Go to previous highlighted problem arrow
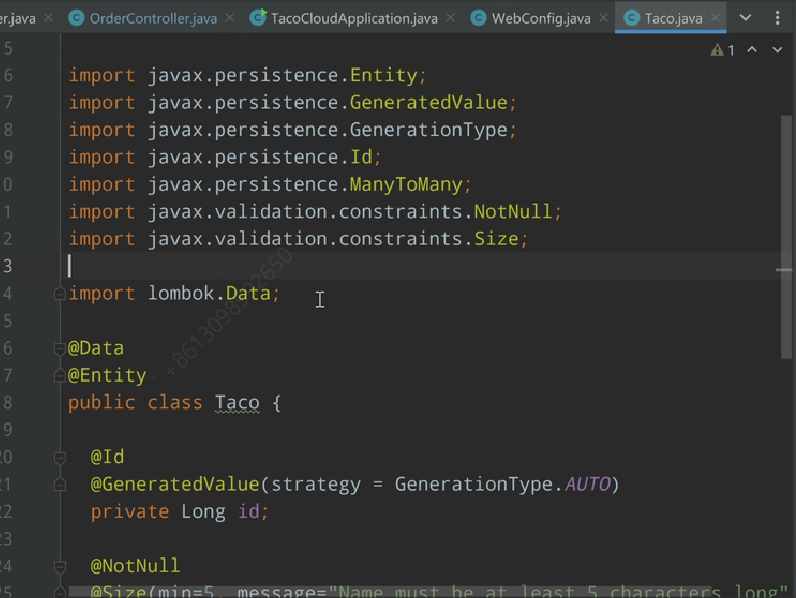Screen dimensions: 796x598 (752, 50)
